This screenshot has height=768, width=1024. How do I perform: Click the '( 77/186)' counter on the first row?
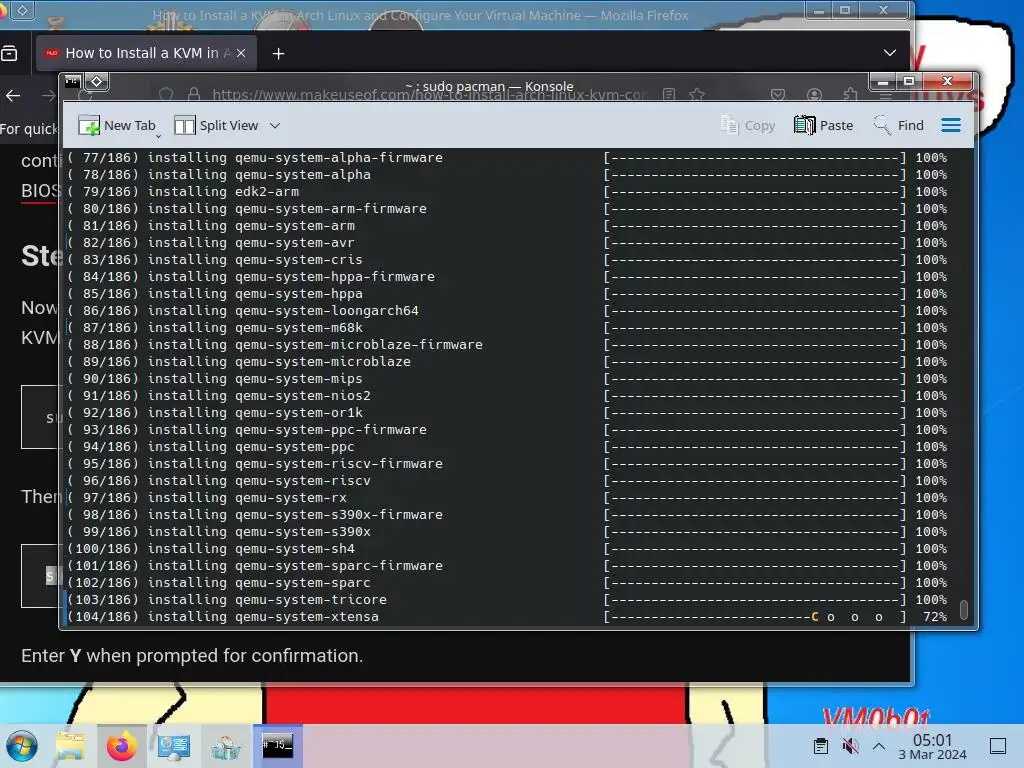pyautogui.click(x=103, y=157)
